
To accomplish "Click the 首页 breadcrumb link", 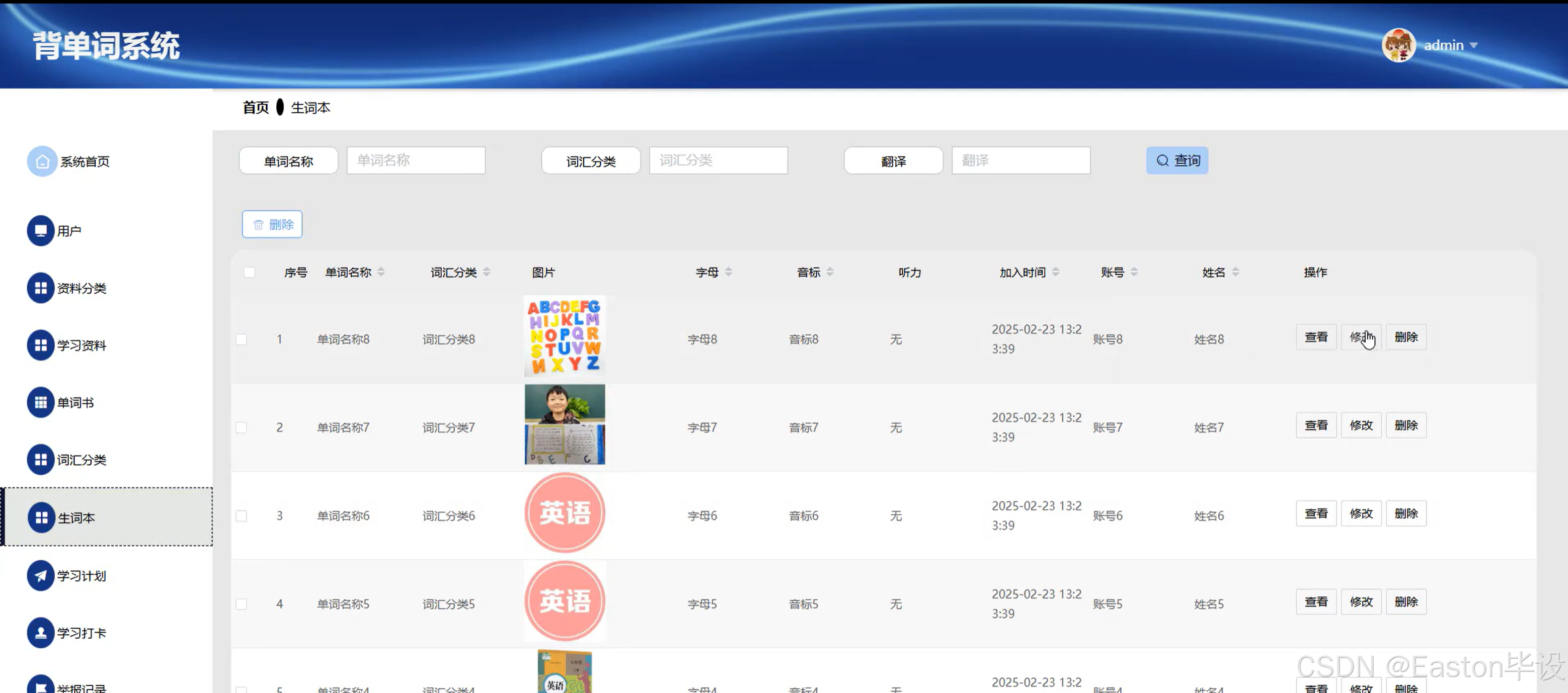I will 256,108.
